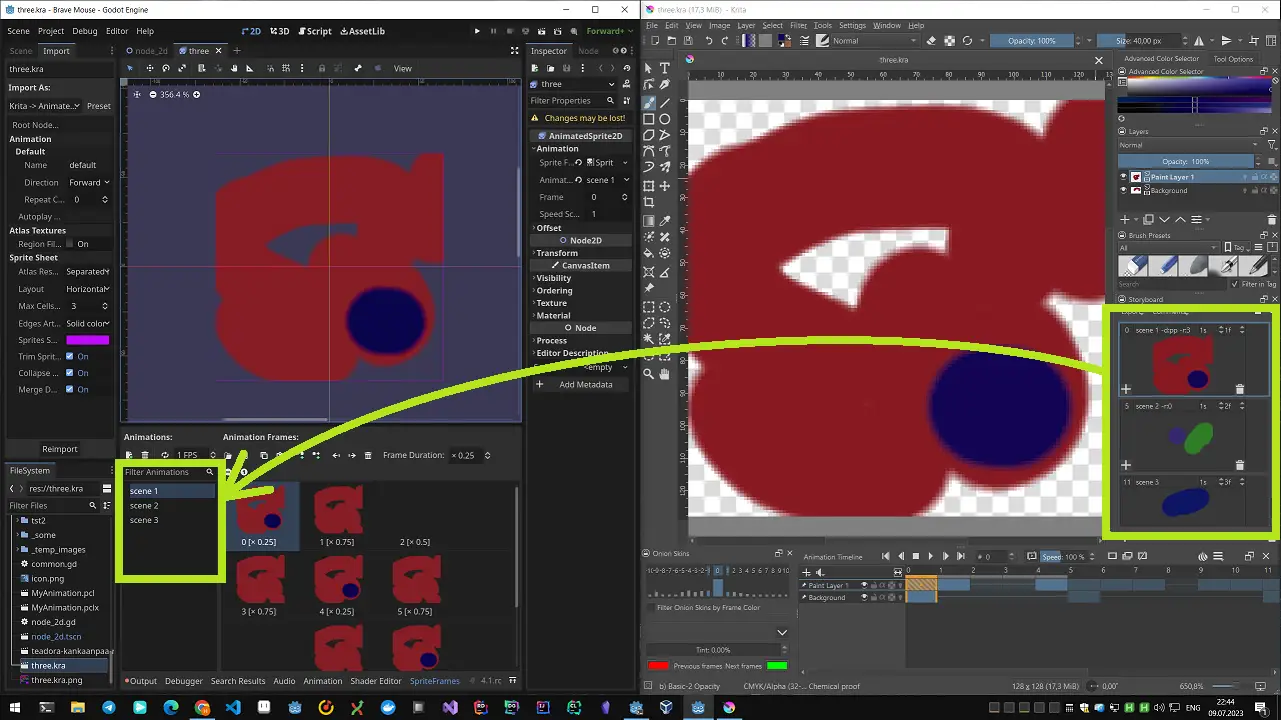The image size is (1281, 720).
Task: Click Godot viewport zoom-out minus icon
Action: click(152, 94)
